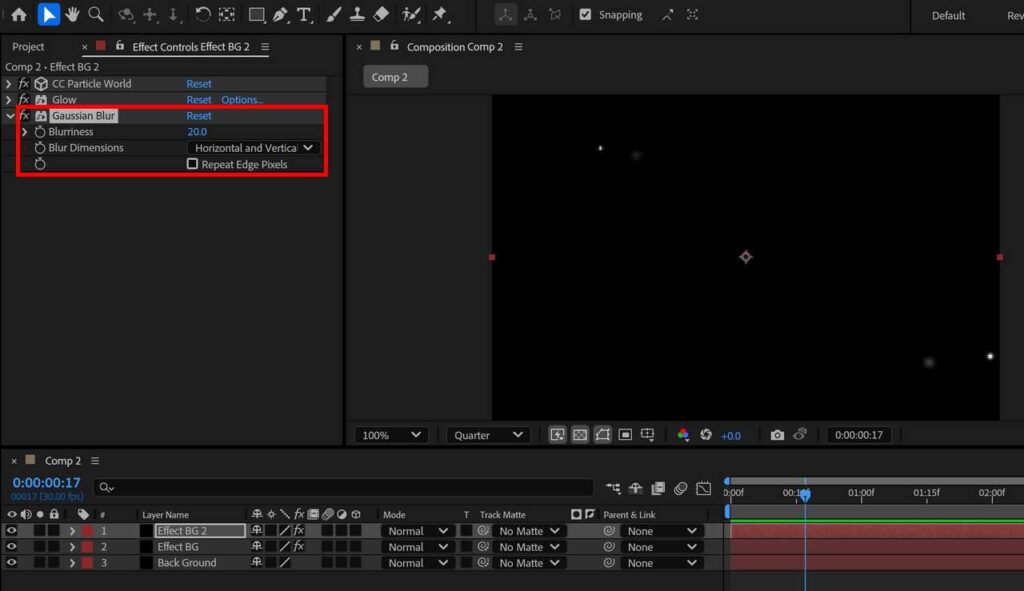1024x591 pixels.
Task: Open Glow Options link
Action: click(242, 99)
